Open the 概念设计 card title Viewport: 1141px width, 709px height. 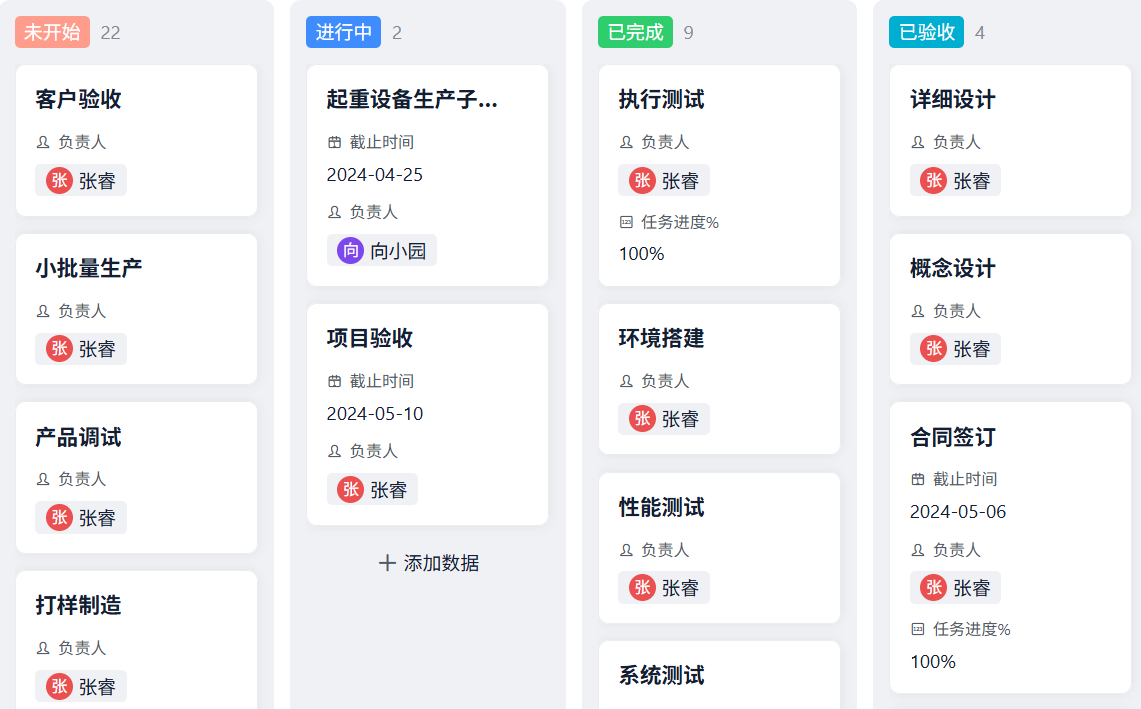click(952, 268)
